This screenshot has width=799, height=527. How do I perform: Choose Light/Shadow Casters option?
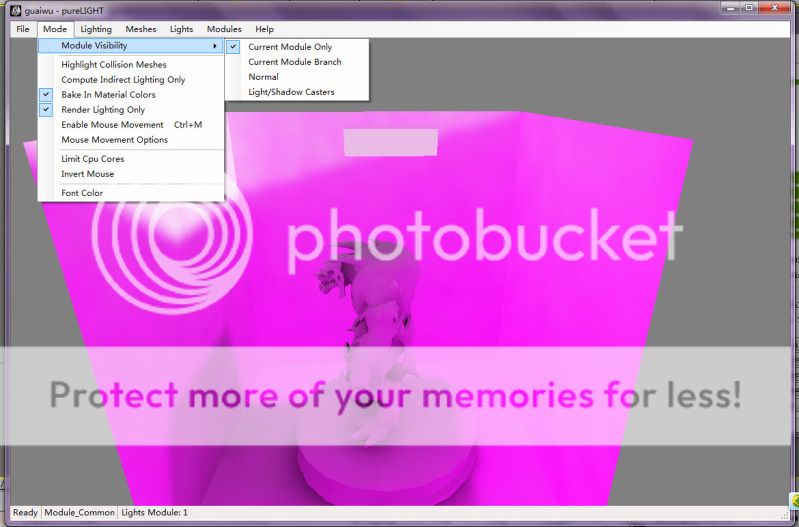click(x=291, y=92)
